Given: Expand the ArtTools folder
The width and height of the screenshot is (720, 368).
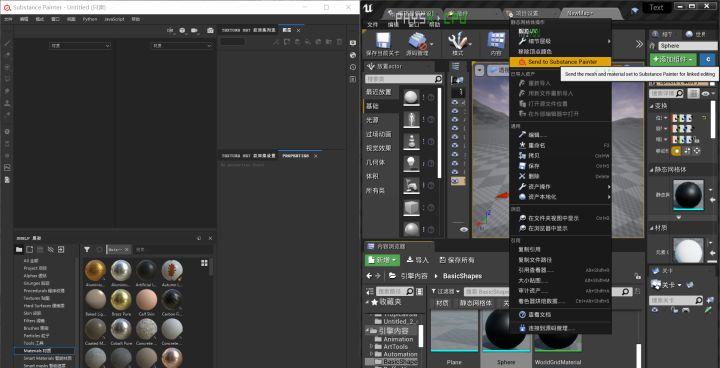Looking at the screenshot, I should 372,346.
